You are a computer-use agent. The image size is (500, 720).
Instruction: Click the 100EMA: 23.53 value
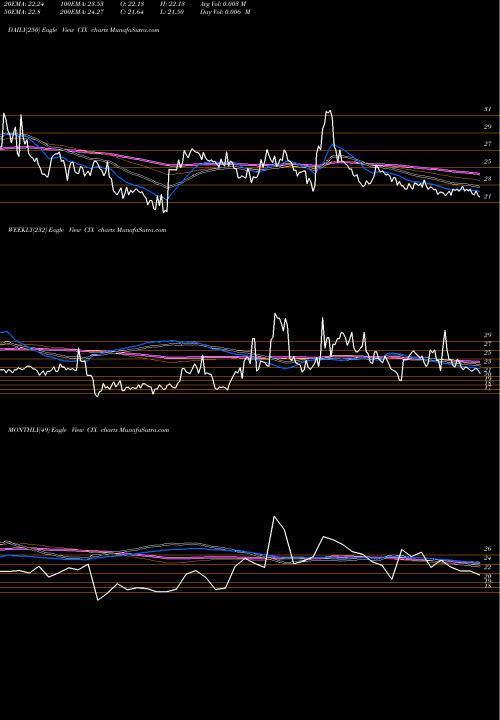tap(83, 4)
